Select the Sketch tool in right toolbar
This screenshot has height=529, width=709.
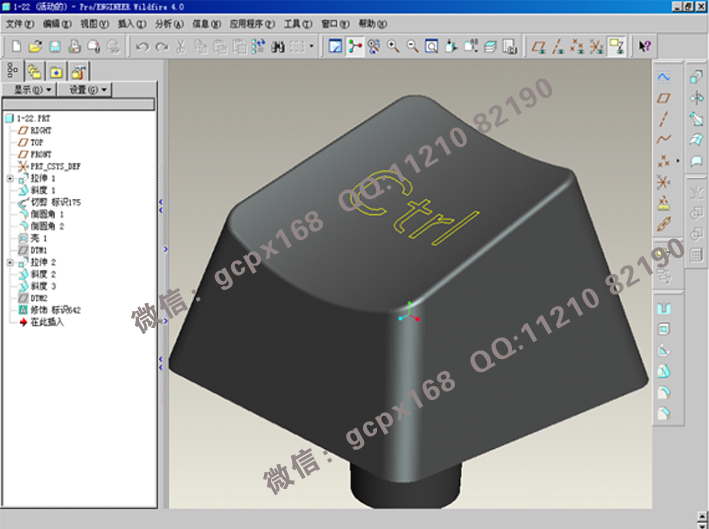click(664, 76)
